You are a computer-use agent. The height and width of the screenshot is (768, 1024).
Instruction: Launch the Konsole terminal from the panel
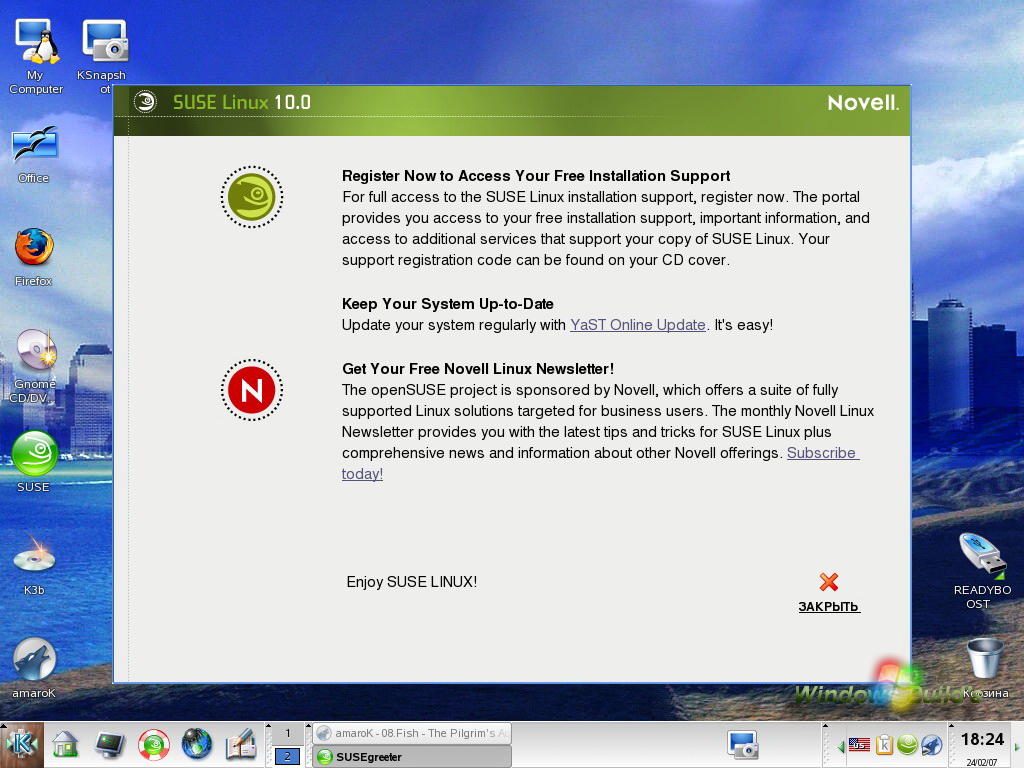click(x=109, y=744)
